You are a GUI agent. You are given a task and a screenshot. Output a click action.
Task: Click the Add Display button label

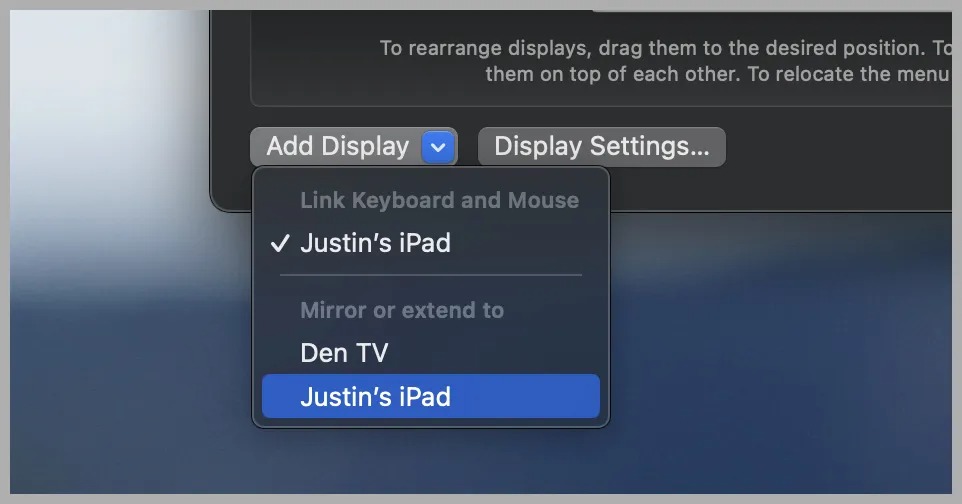pos(337,147)
